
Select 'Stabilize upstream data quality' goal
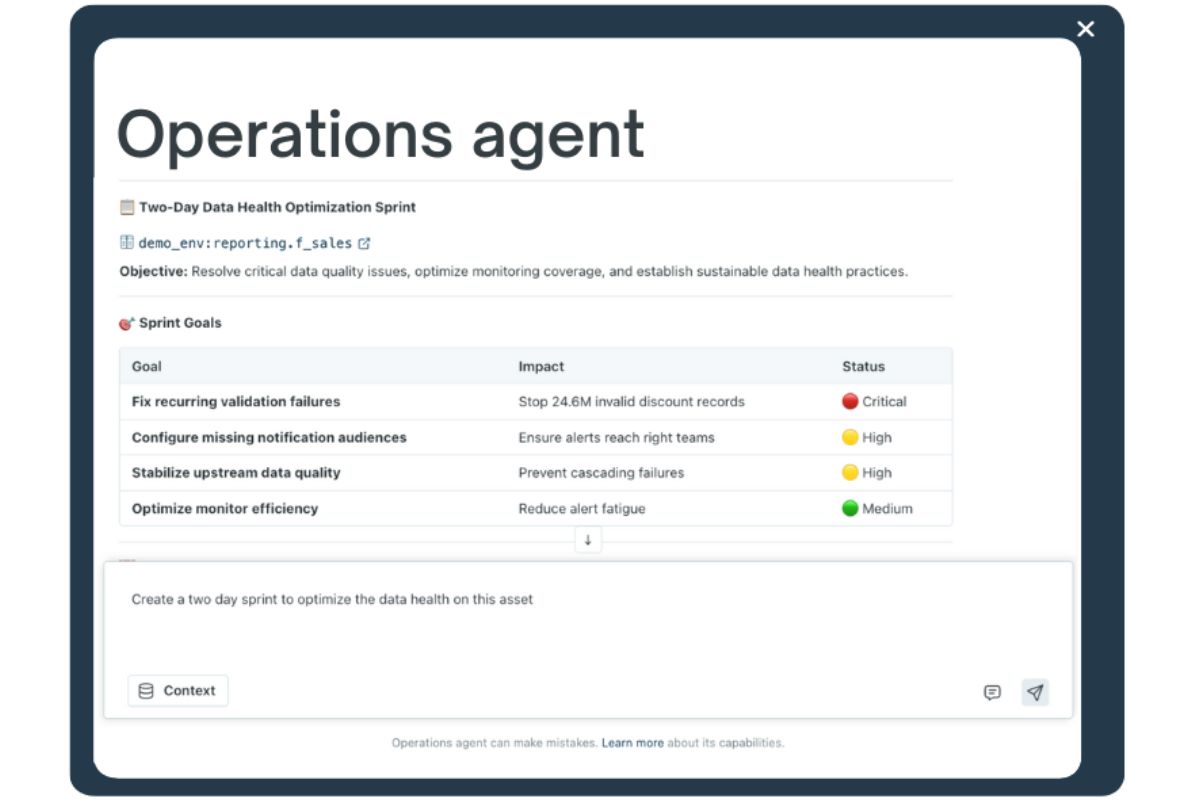(236, 473)
